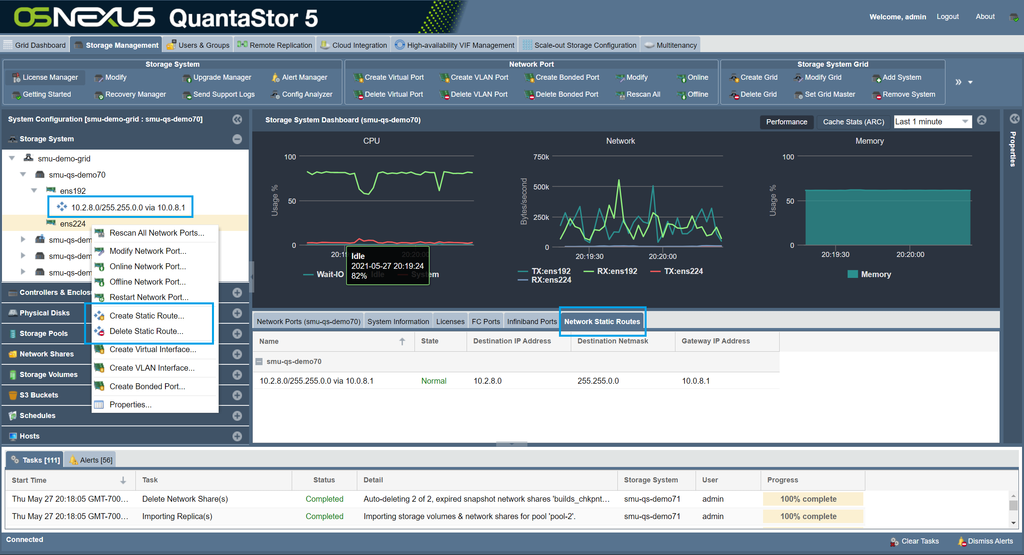This screenshot has height=555, width=1024.
Task: Click the Create Grid toolbar icon
Action: click(x=733, y=77)
